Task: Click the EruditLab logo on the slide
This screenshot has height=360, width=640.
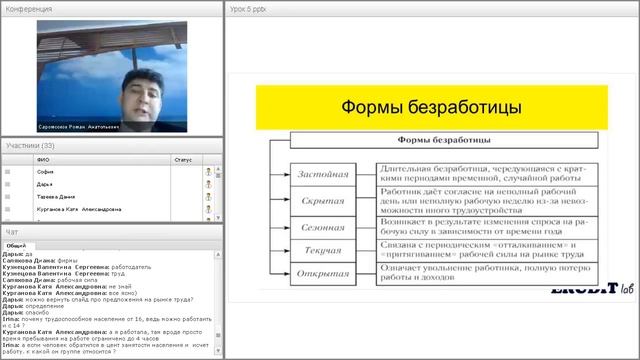Action: [x=593, y=289]
